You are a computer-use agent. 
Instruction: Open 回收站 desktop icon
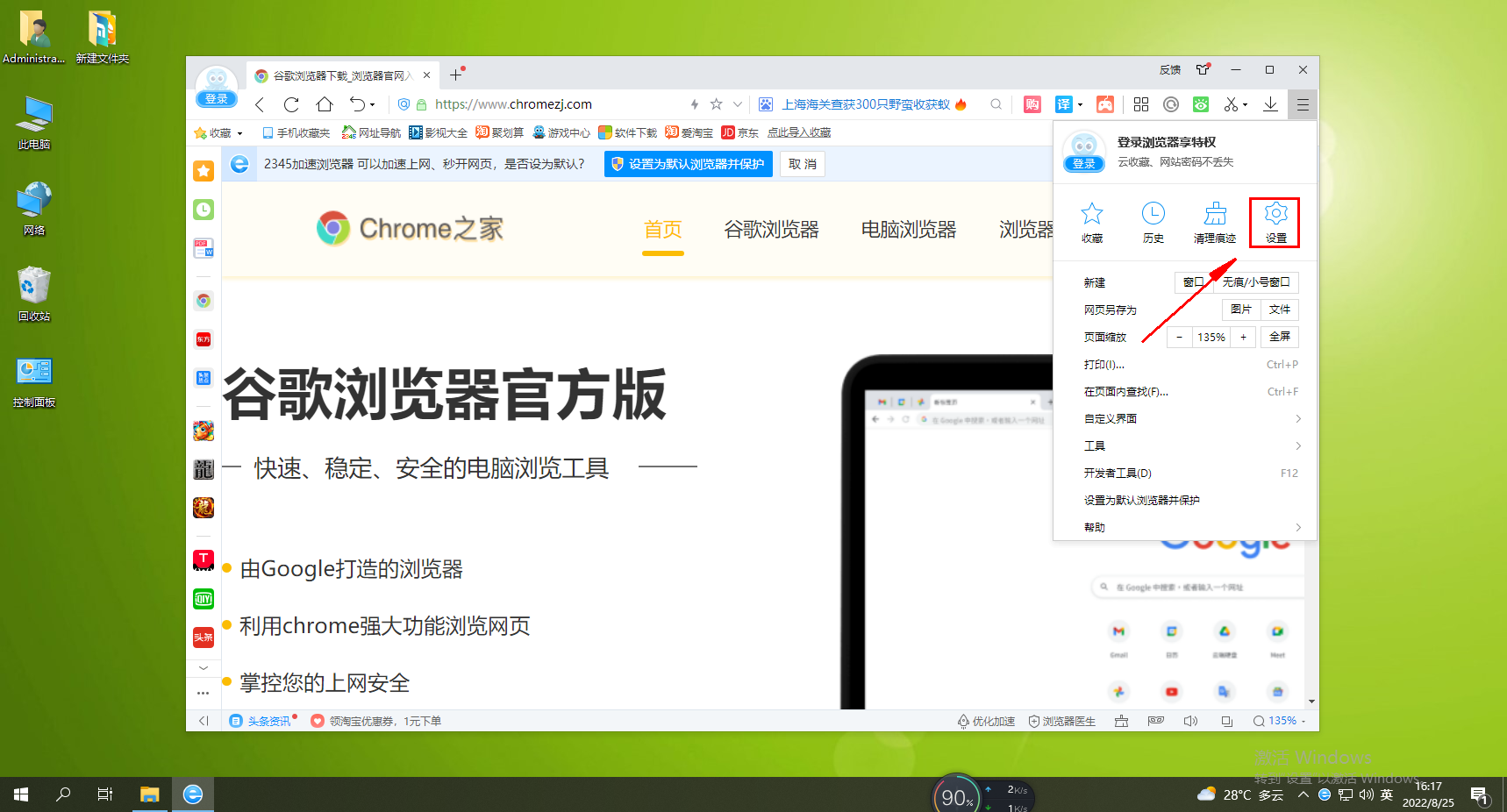[34, 294]
